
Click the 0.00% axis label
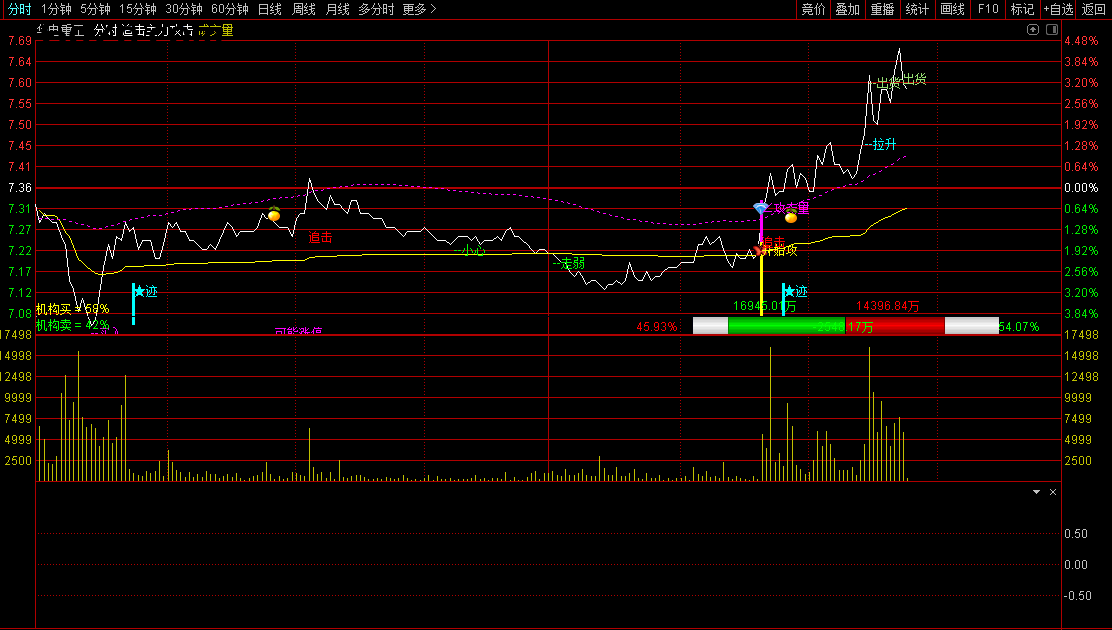(1081, 188)
